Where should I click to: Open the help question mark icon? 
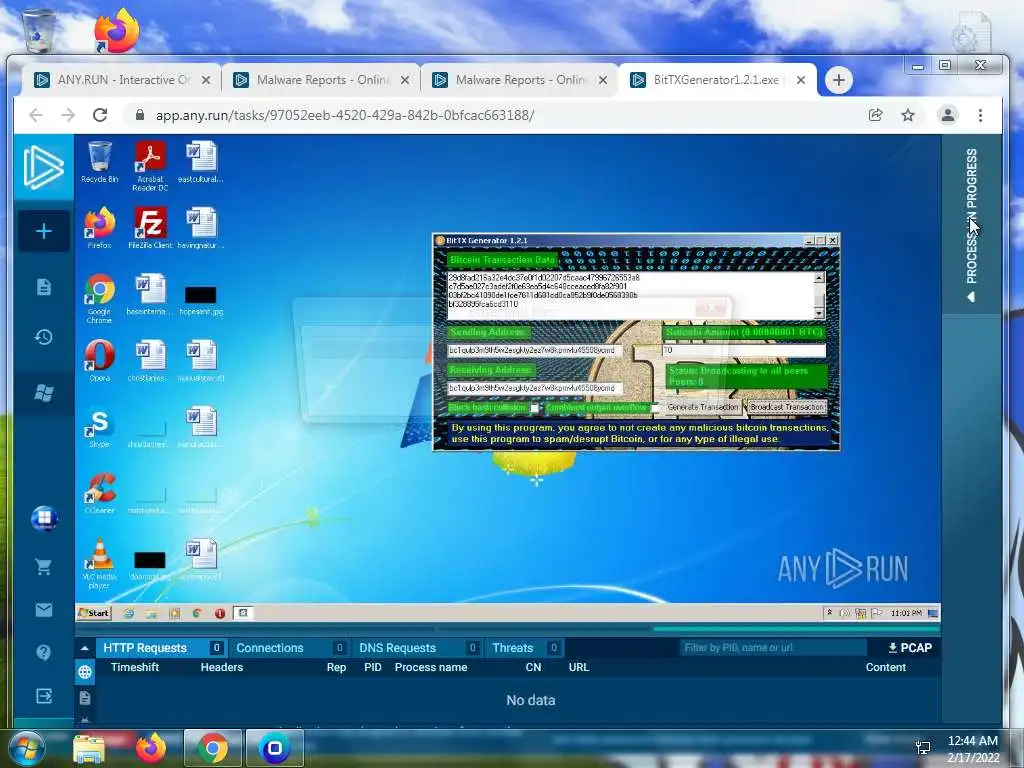pos(44,652)
